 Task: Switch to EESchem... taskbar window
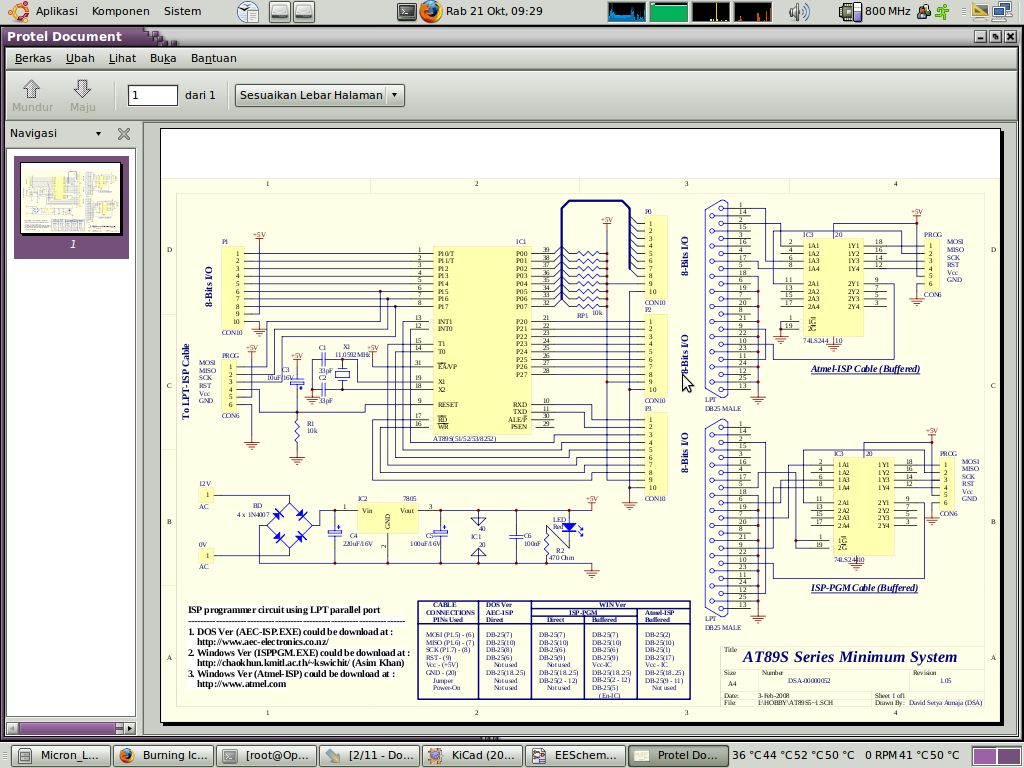tap(575, 756)
